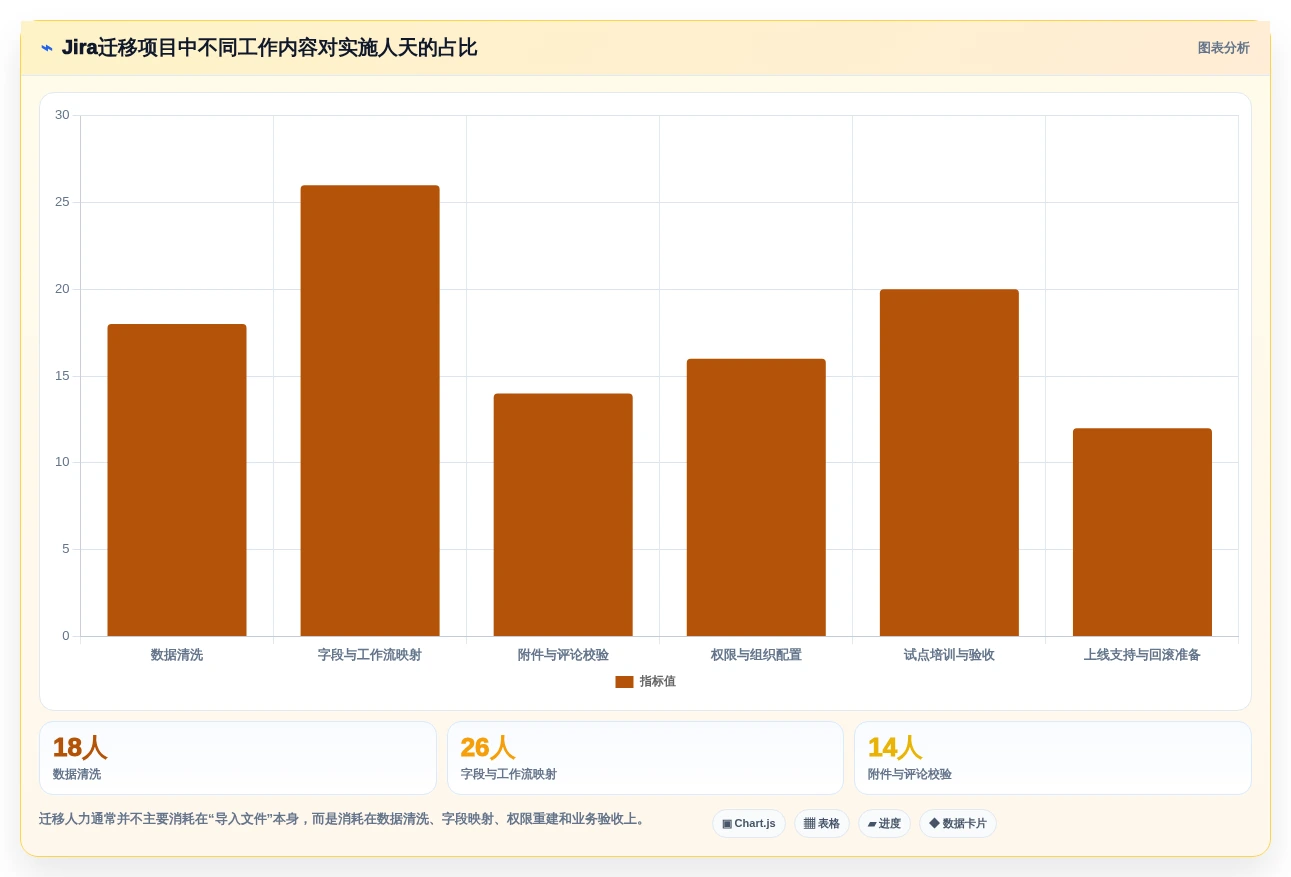Click the Chart.js tag button

pyautogui.click(x=749, y=824)
